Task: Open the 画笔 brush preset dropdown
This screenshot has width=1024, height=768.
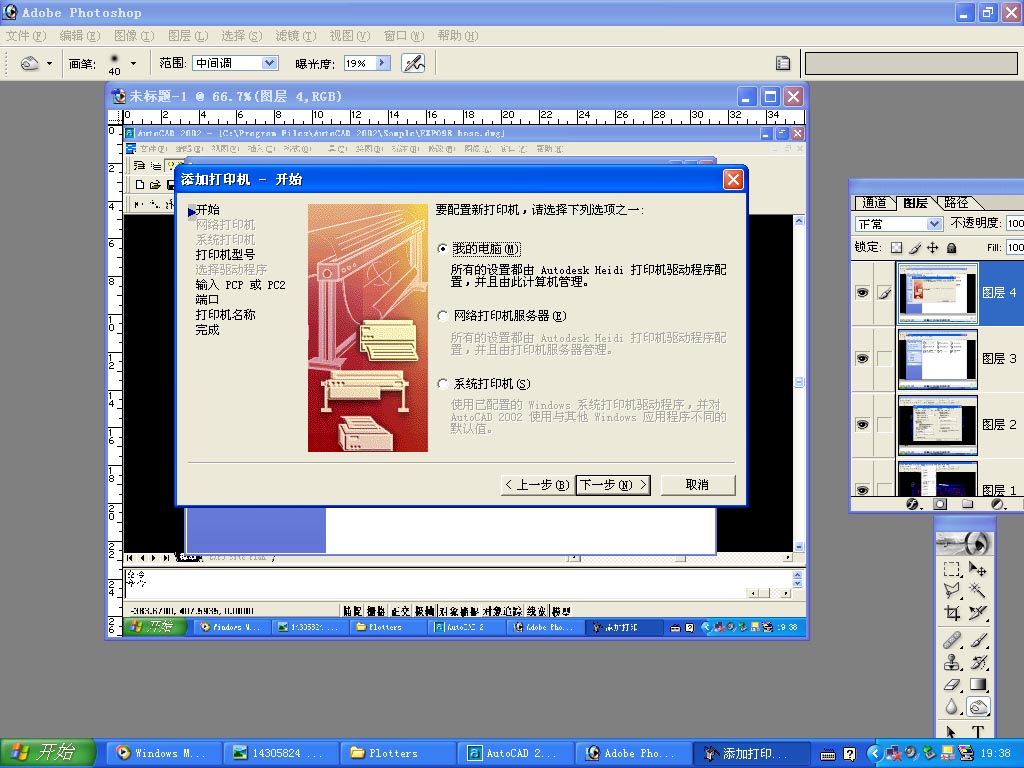Action: coord(133,63)
